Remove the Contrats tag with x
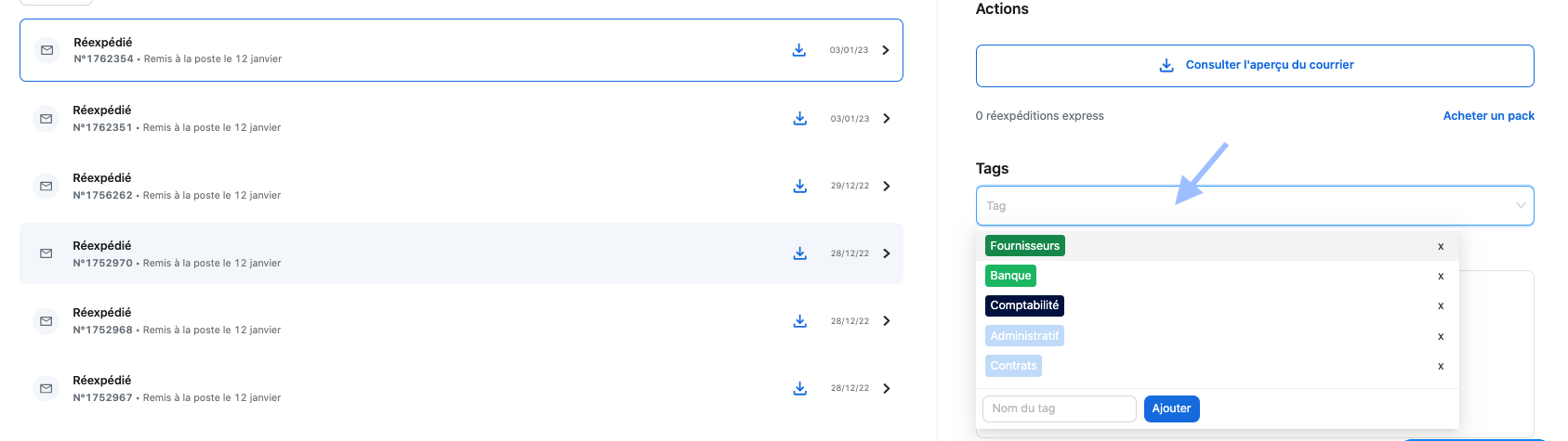The image size is (1568, 441). pos(1441,366)
